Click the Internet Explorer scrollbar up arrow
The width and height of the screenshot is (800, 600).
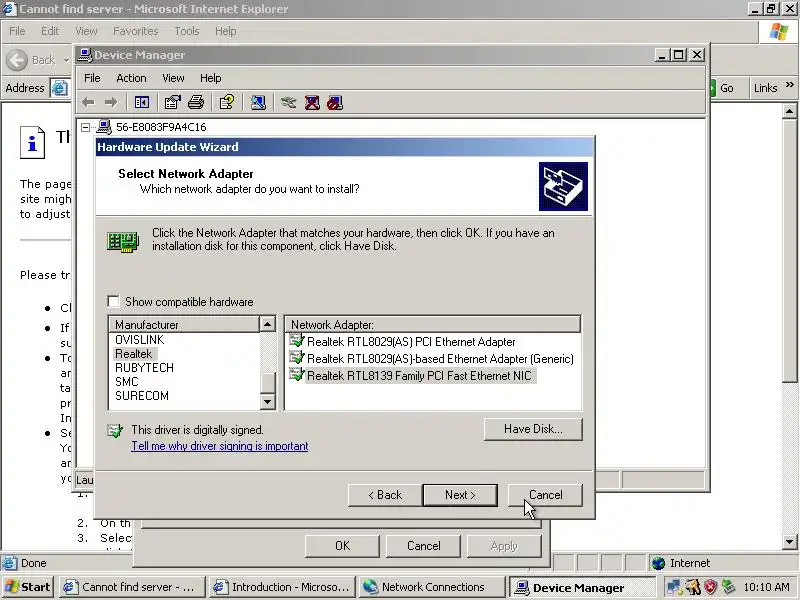(789, 111)
